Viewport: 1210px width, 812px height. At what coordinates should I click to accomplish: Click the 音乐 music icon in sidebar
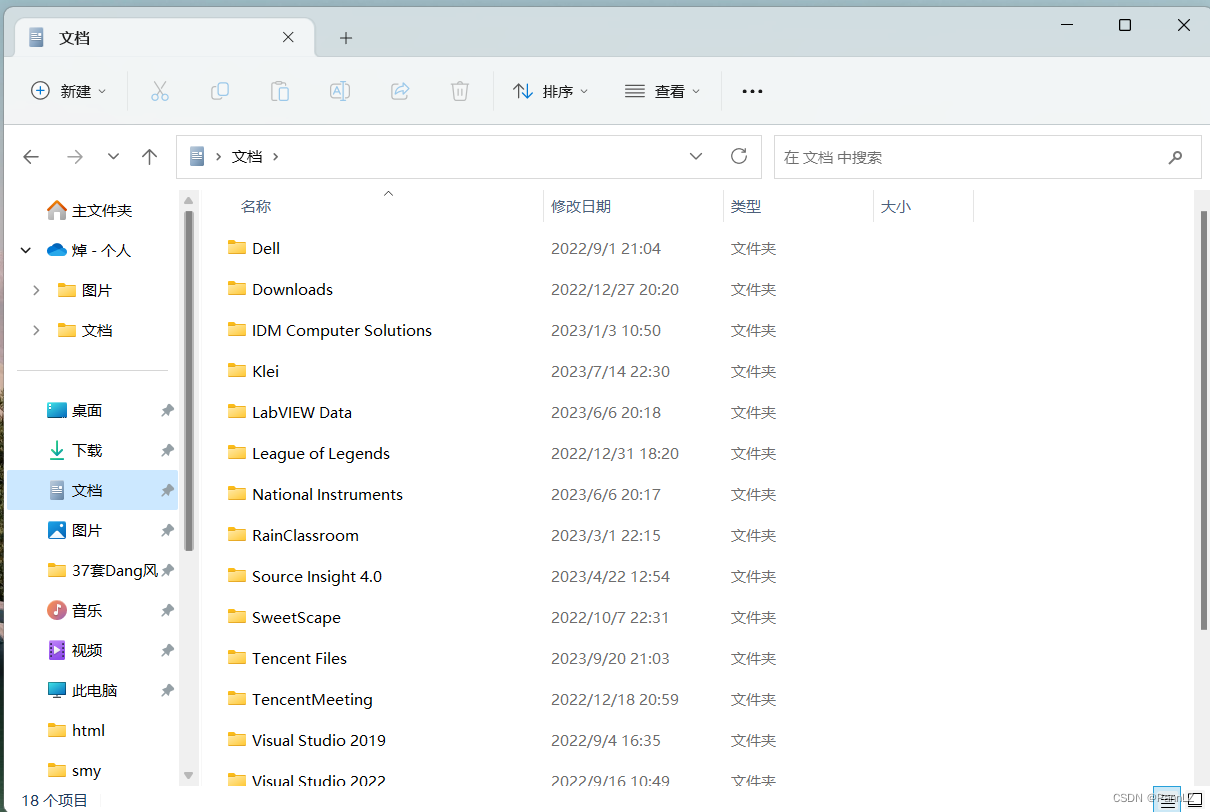point(57,610)
